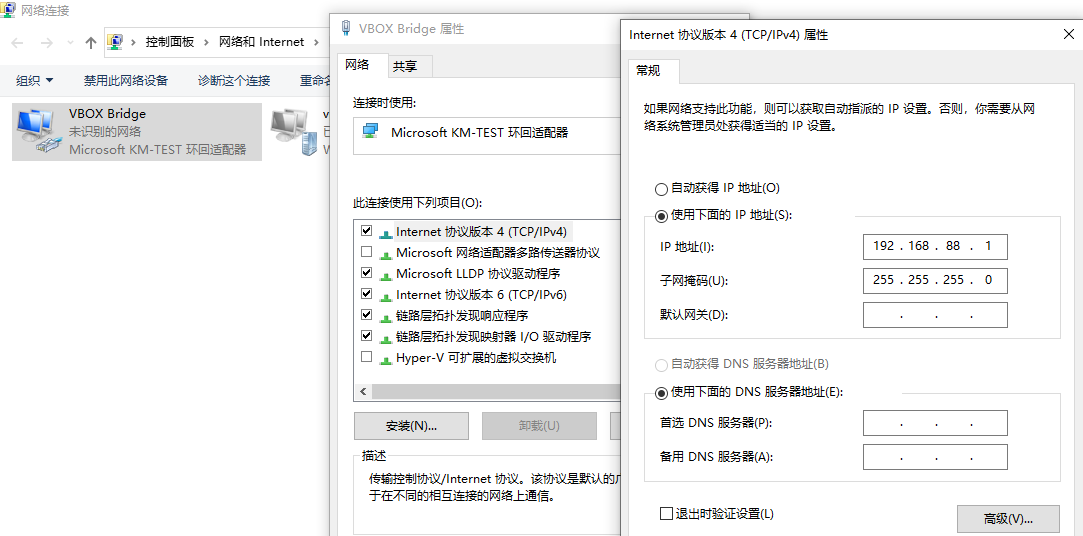This screenshot has width=1083, height=536.
Task: Select the second network adapter icon
Action: [x=296, y=131]
